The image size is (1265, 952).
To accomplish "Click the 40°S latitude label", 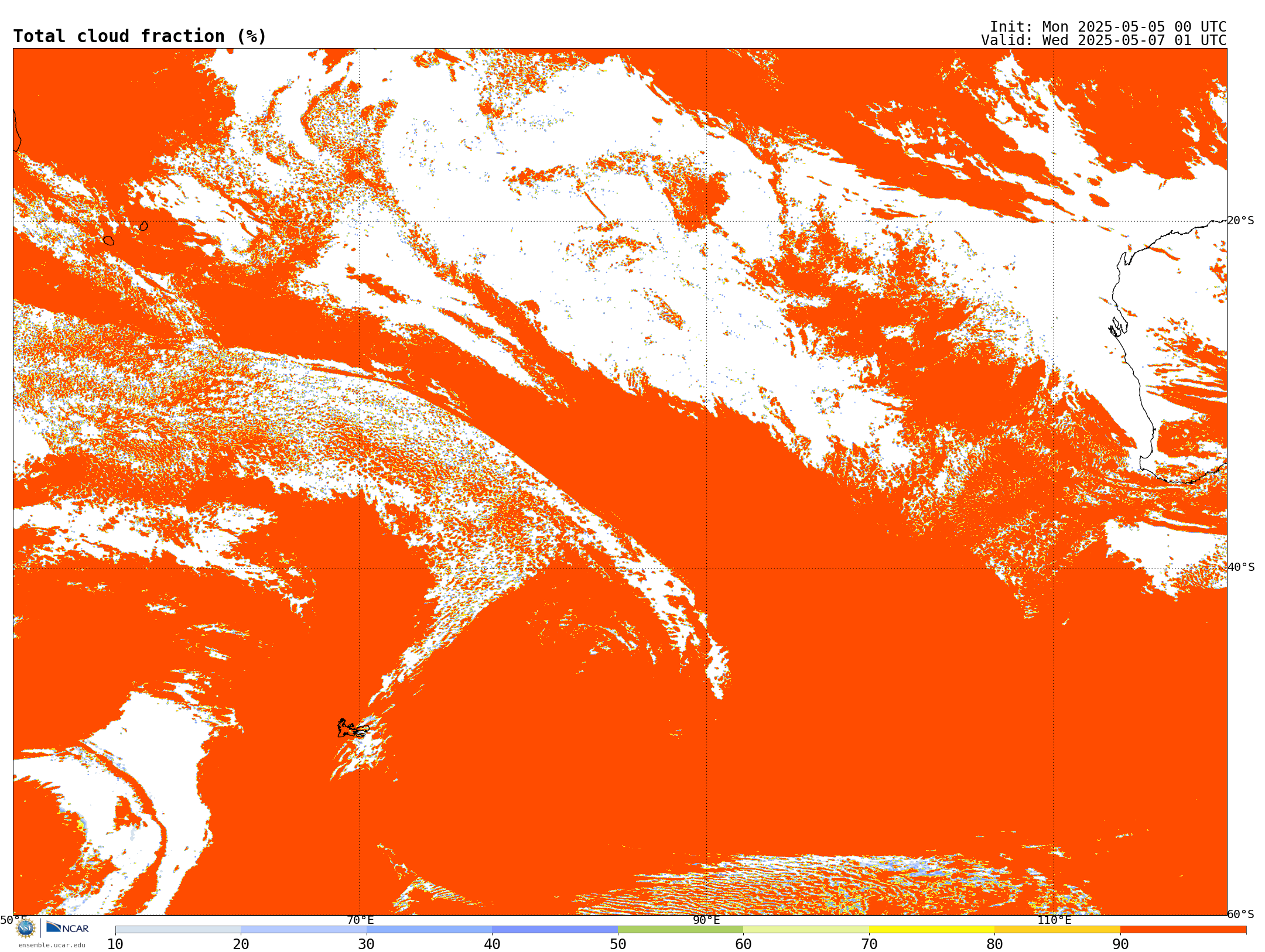I will [x=1241, y=567].
